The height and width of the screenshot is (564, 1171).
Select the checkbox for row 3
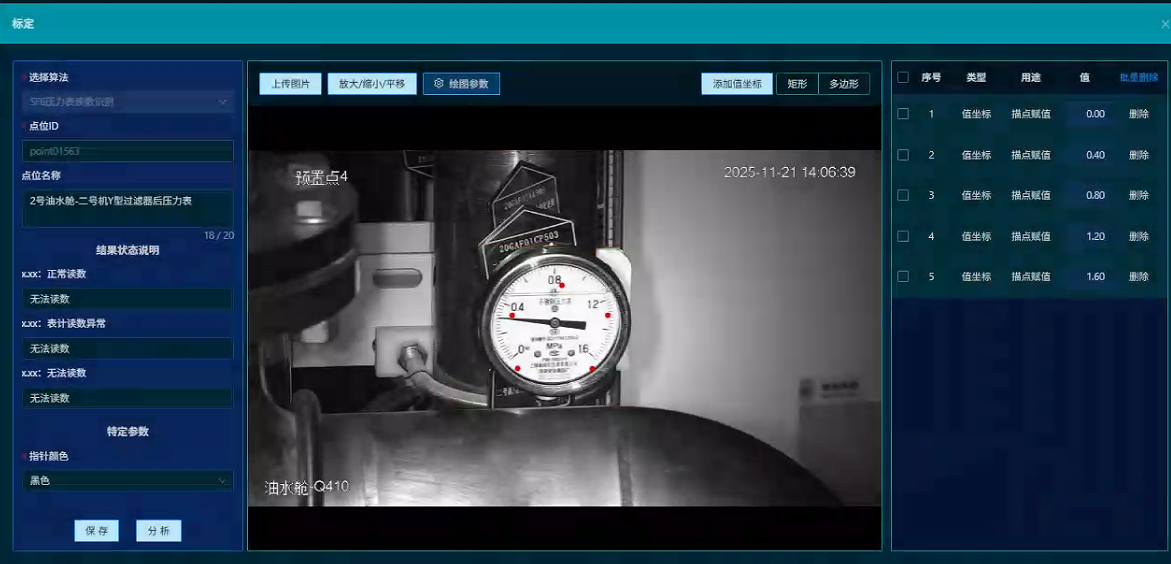click(903, 195)
